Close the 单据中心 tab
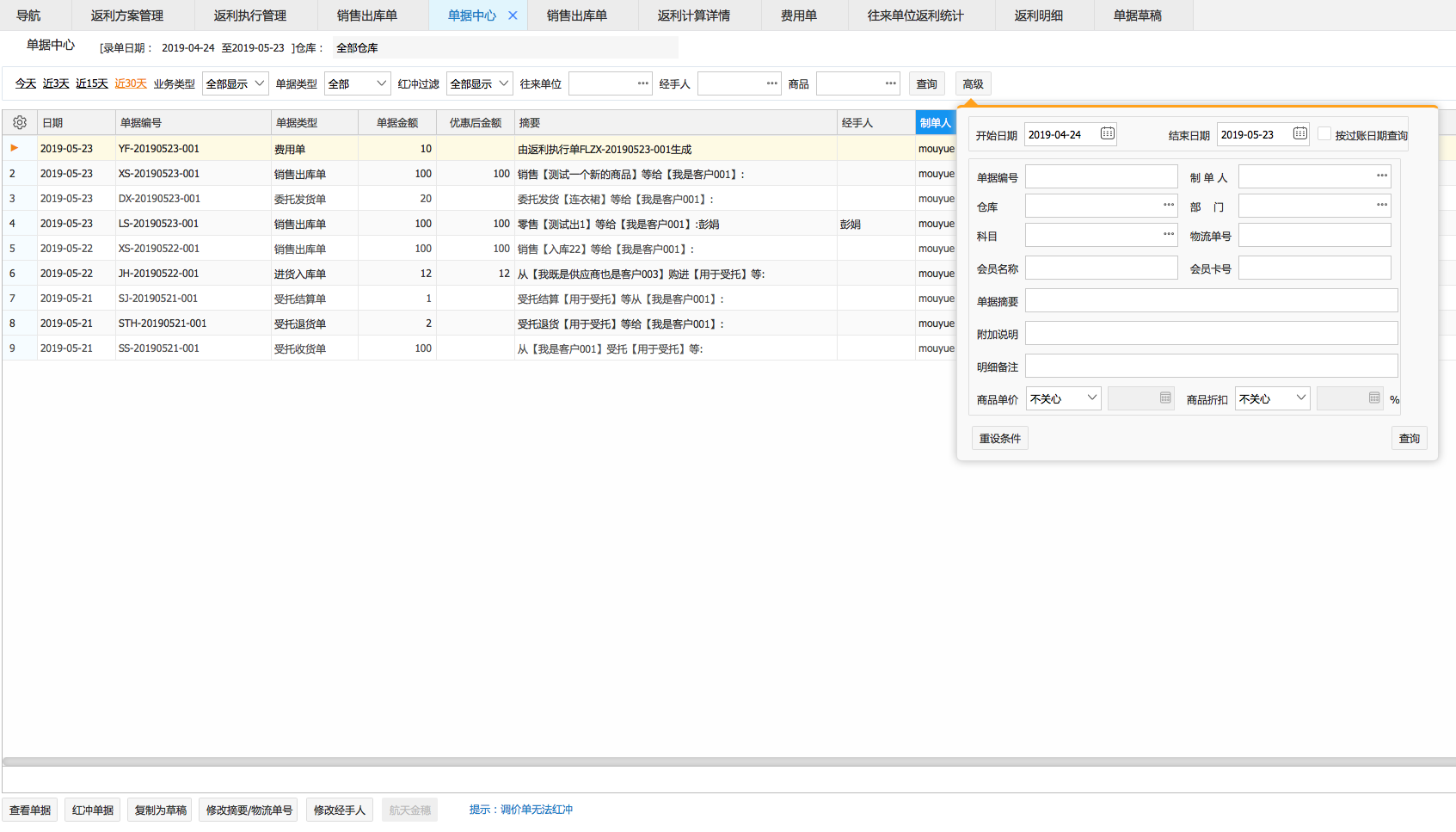Image resolution: width=1456 pixels, height=832 pixels. [x=513, y=15]
